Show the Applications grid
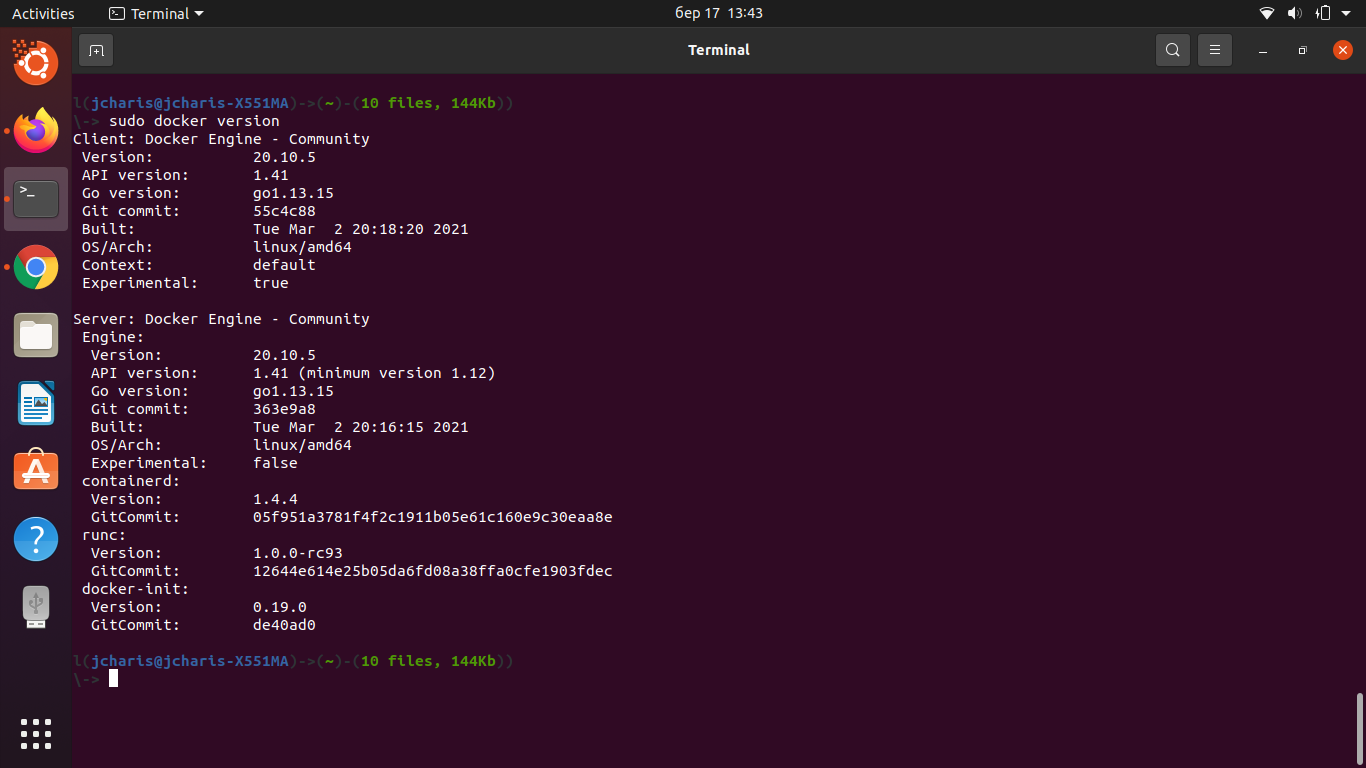The width and height of the screenshot is (1366, 768). coord(36,733)
